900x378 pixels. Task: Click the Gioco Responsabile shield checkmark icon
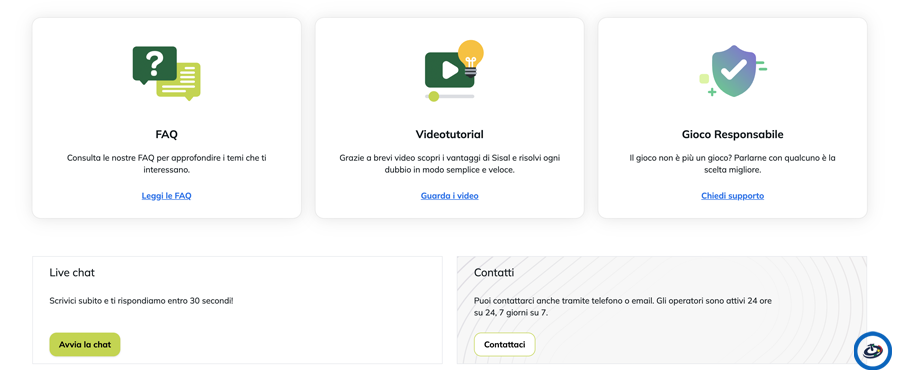click(733, 71)
